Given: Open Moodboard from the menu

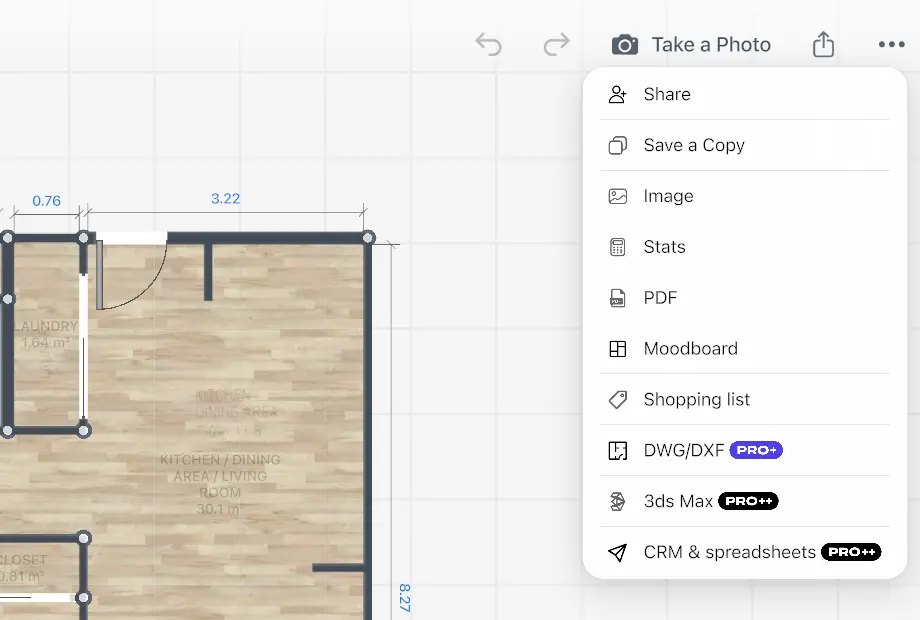Looking at the screenshot, I should pyautogui.click(x=745, y=348).
